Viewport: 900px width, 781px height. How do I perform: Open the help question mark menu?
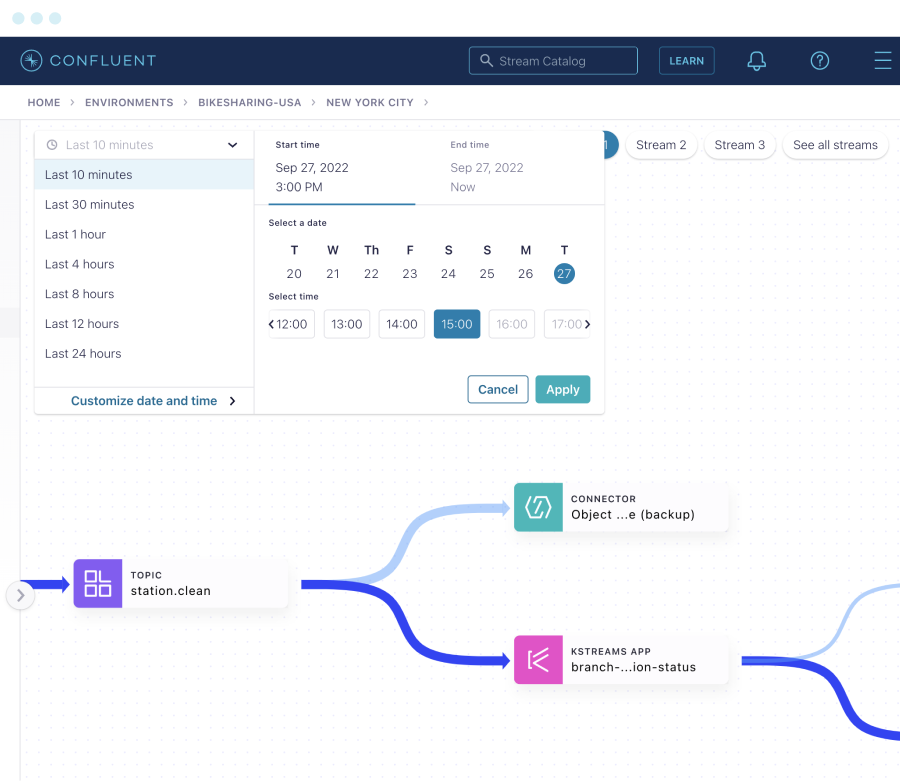click(x=819, y=60)
